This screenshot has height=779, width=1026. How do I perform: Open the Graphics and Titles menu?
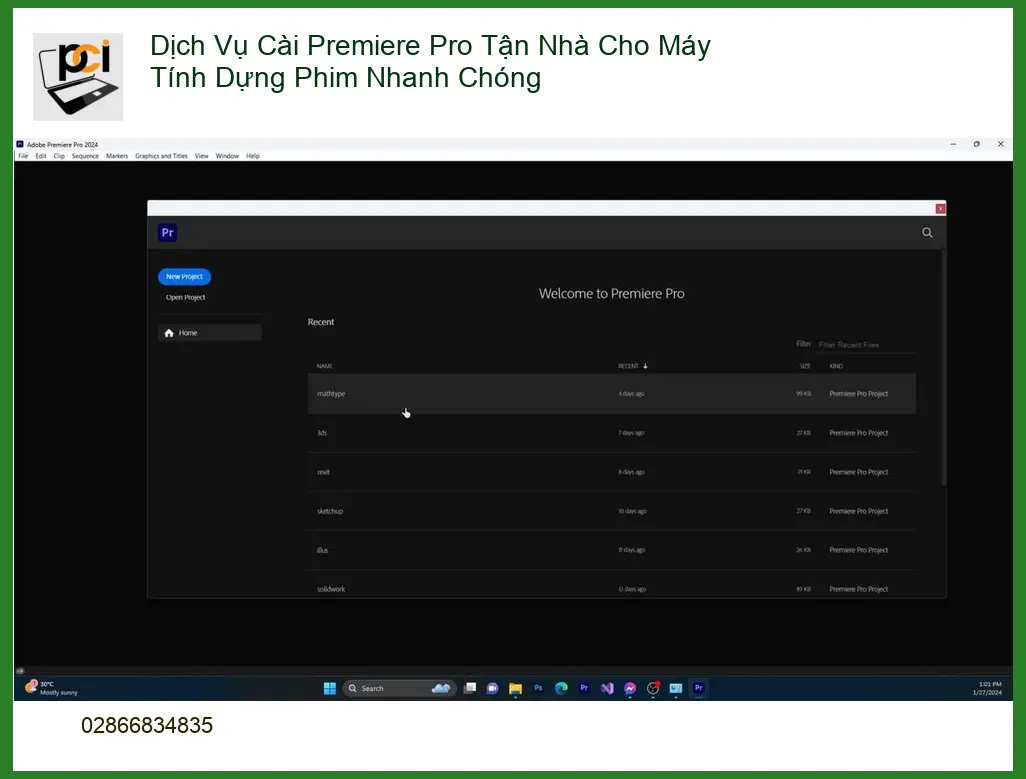pyautogui.click(x=161, y=156)
